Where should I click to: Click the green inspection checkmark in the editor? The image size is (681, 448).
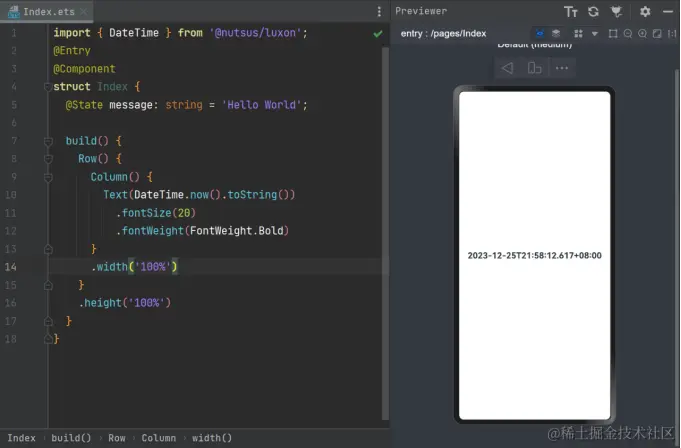(378, 33)
